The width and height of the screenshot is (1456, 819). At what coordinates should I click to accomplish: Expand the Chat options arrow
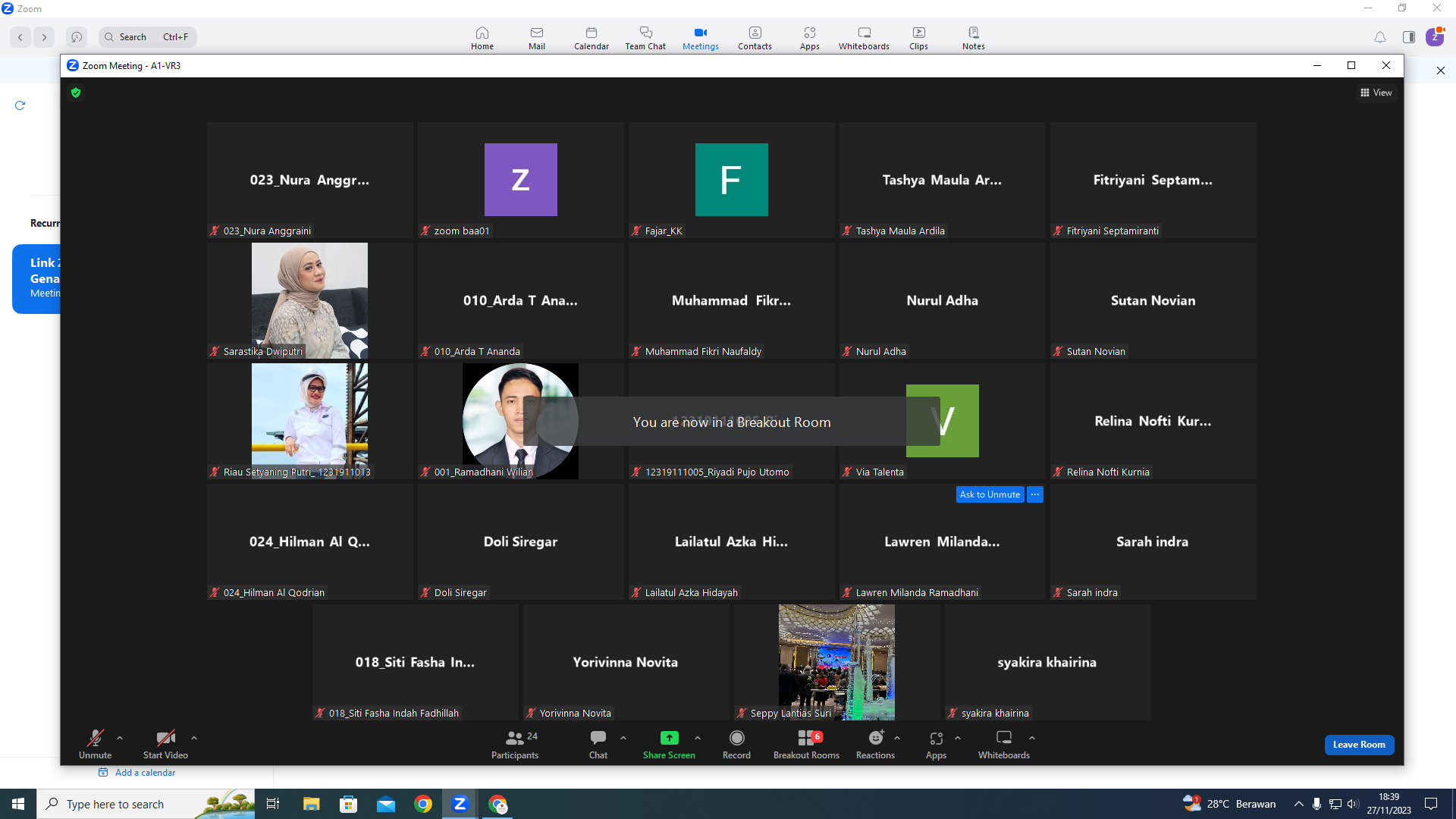click(623, 738)
